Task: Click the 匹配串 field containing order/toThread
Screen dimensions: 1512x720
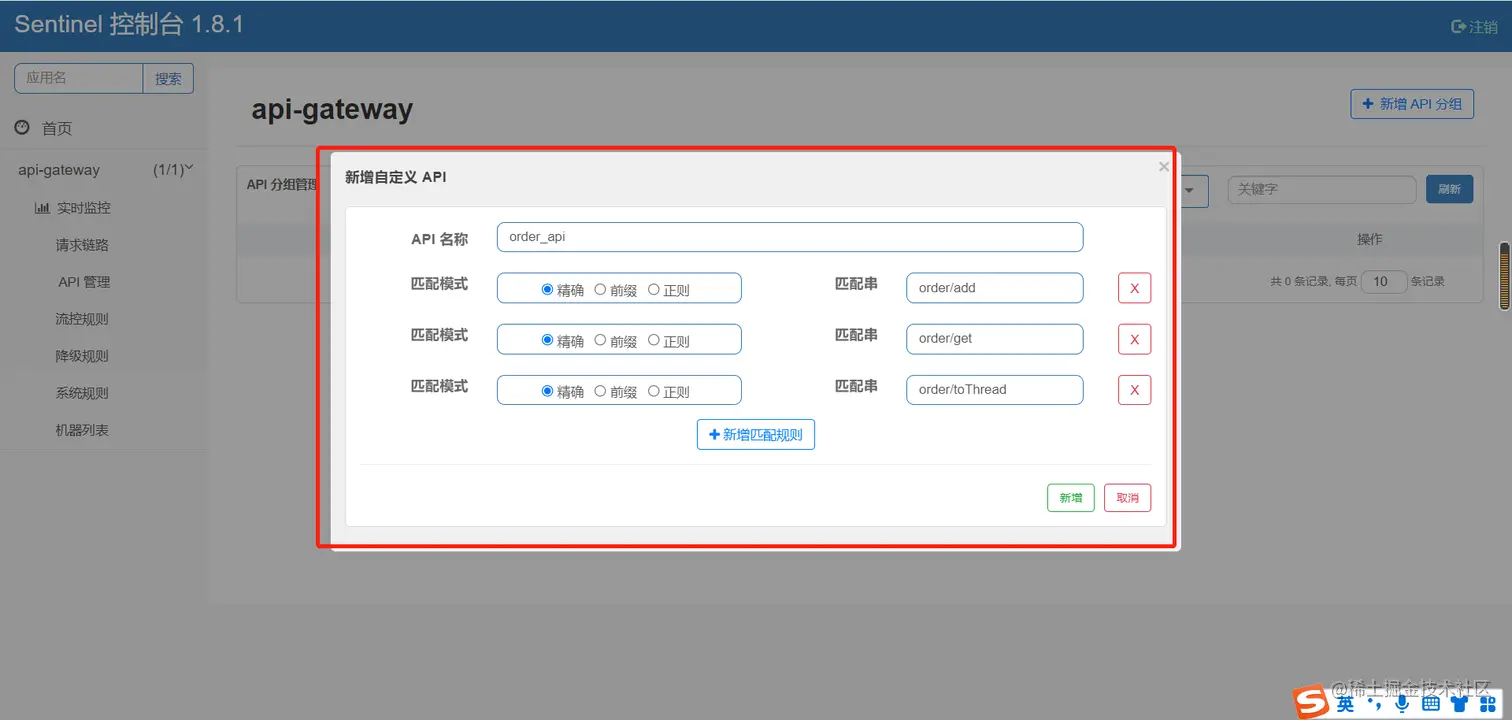Action: pyautogui.click(x=995, y=390)
